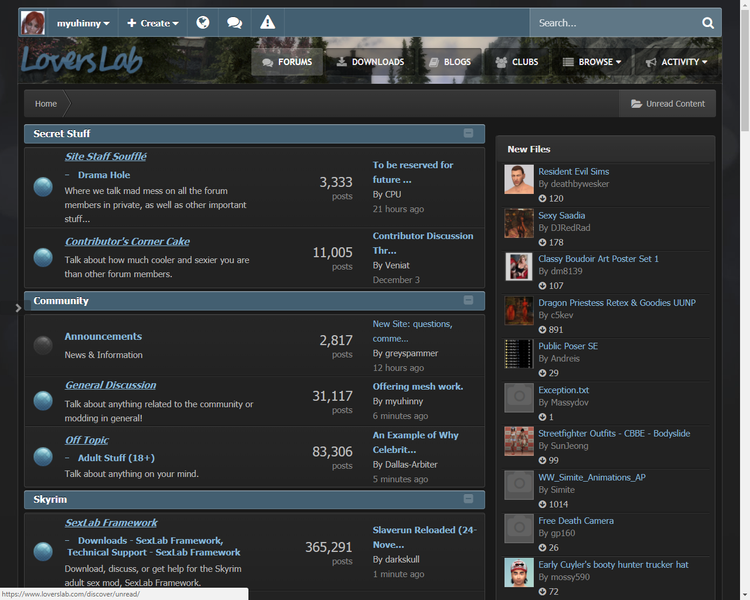This screenshot has height=600, width=750.
Task: Open 'An Example of Why Celebrit...' topic
Action: [415, 443]
